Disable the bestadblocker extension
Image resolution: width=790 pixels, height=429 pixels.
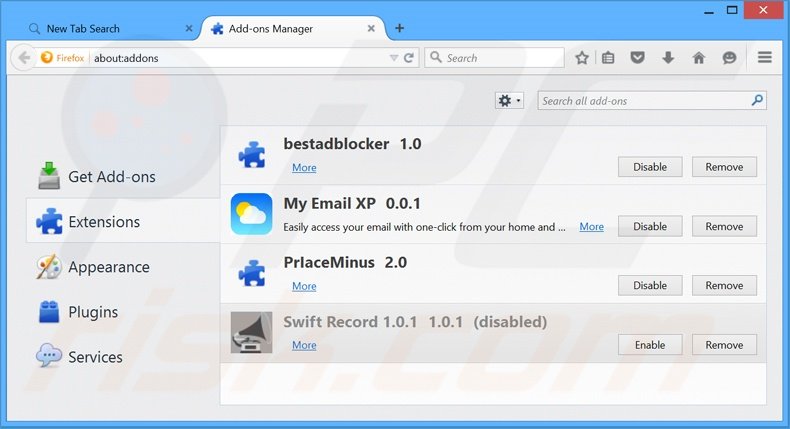[x=649, y=167]
